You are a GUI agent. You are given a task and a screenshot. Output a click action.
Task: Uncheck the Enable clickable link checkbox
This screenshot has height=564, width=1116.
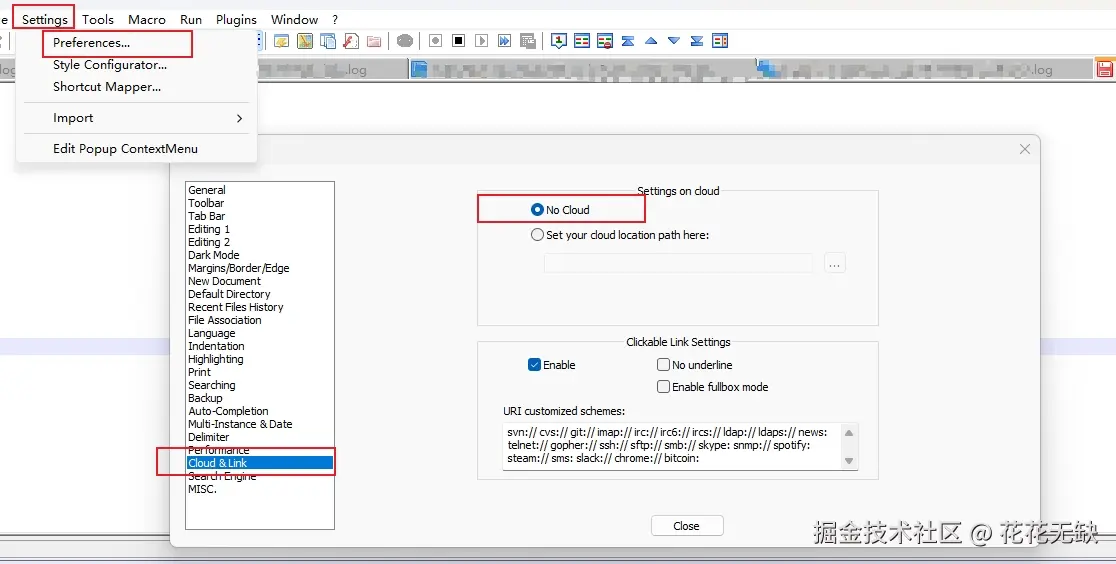pos(535,365)
